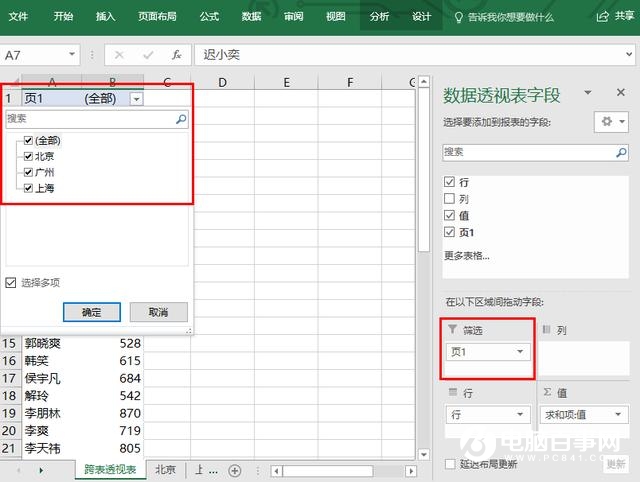Click the 更多表格 link

pyautogui.click(x=467, y=255)
